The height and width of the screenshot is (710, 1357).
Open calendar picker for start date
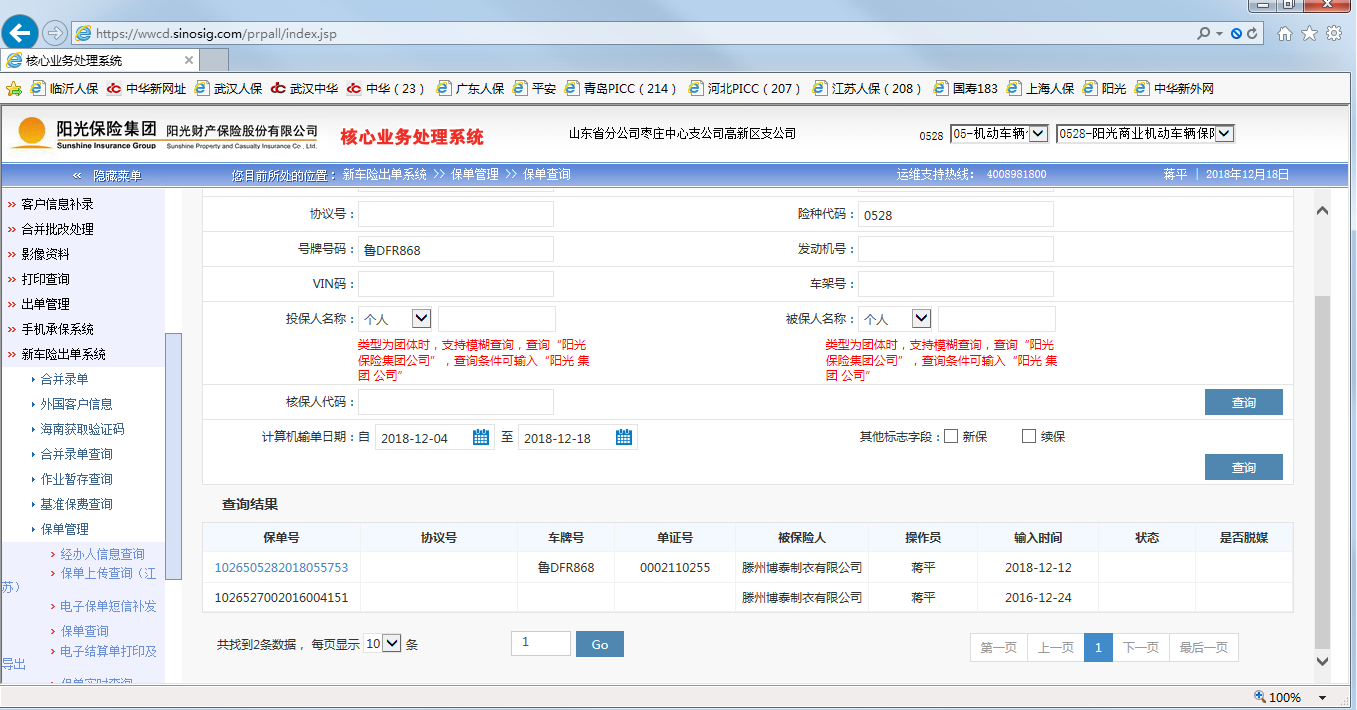pyautogui.click(x=481, y=437)
